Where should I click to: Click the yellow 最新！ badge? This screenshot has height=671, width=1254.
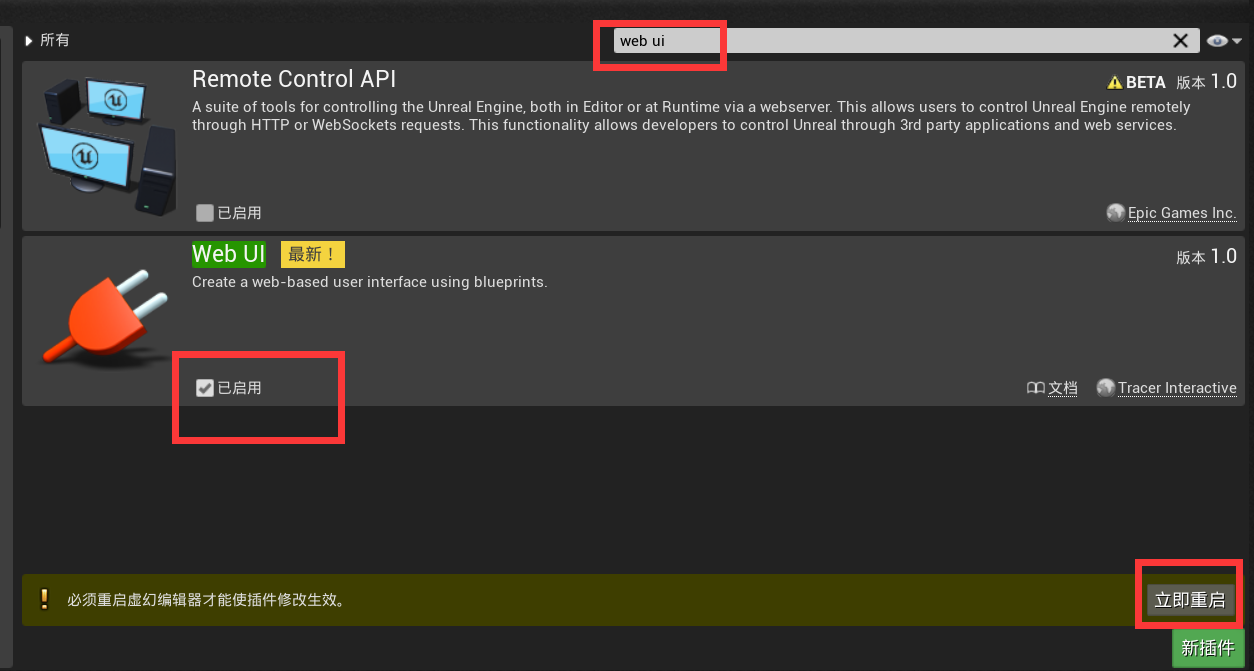click(x=313, y=255)
